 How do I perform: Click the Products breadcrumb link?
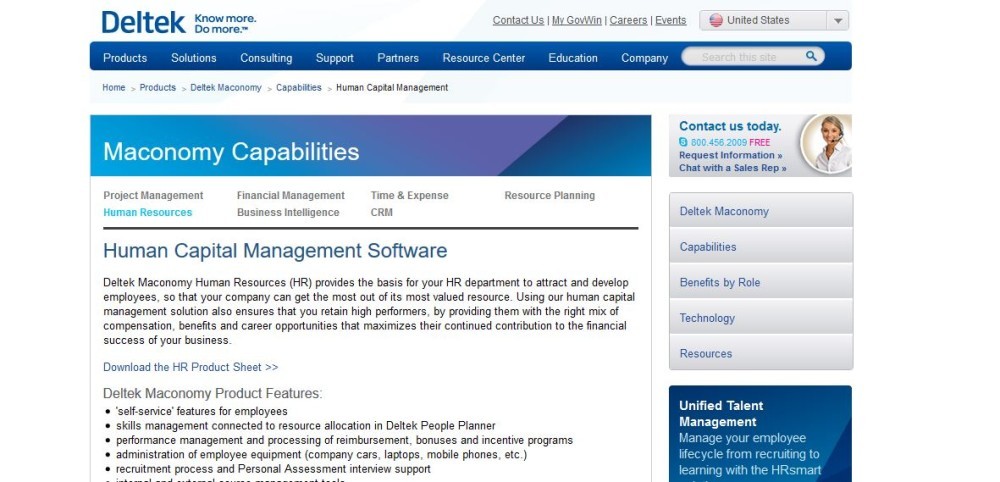(158, 88)
